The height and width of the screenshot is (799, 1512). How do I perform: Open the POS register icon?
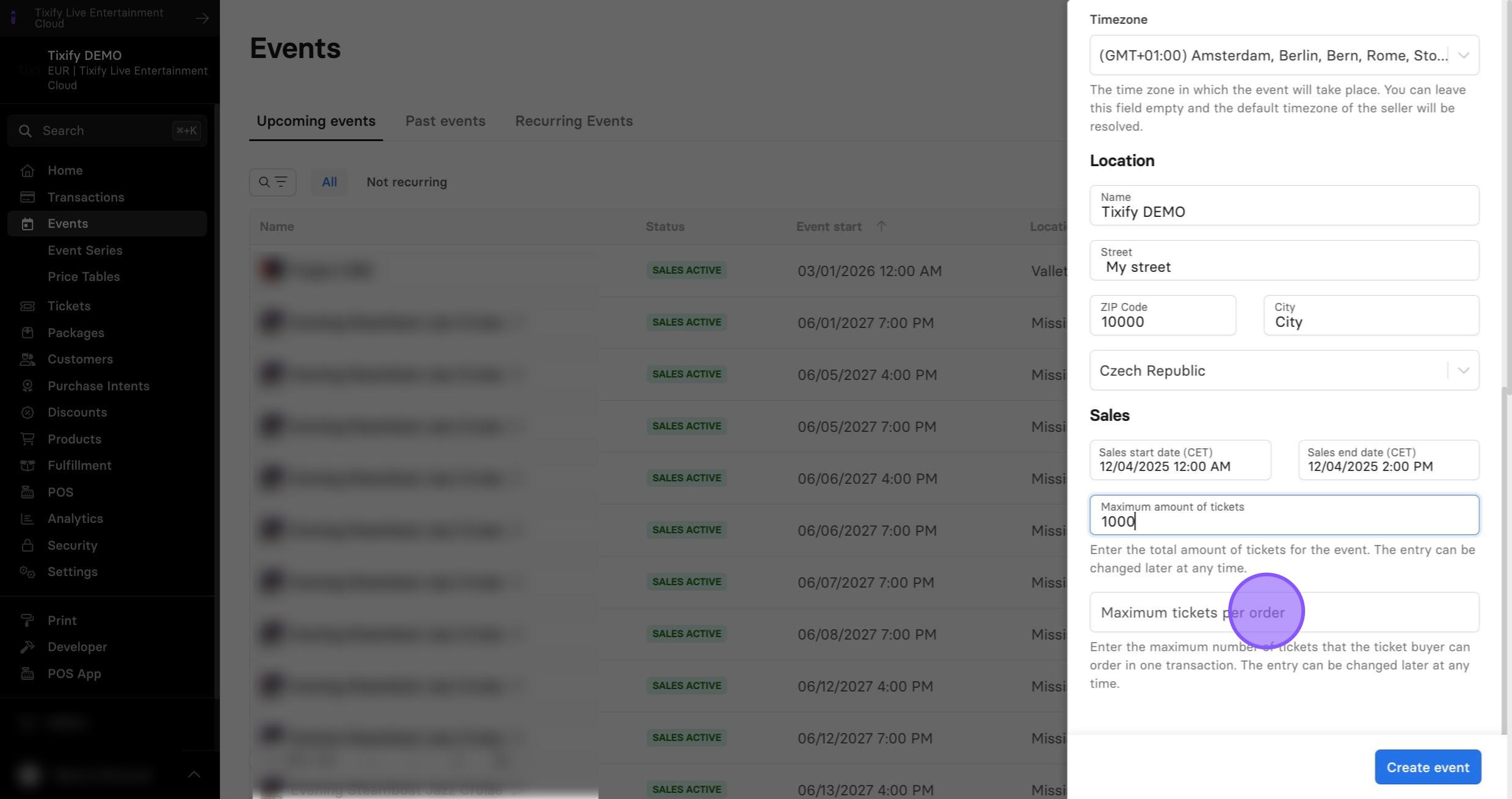pyautogui.click(x=27, y=492)
